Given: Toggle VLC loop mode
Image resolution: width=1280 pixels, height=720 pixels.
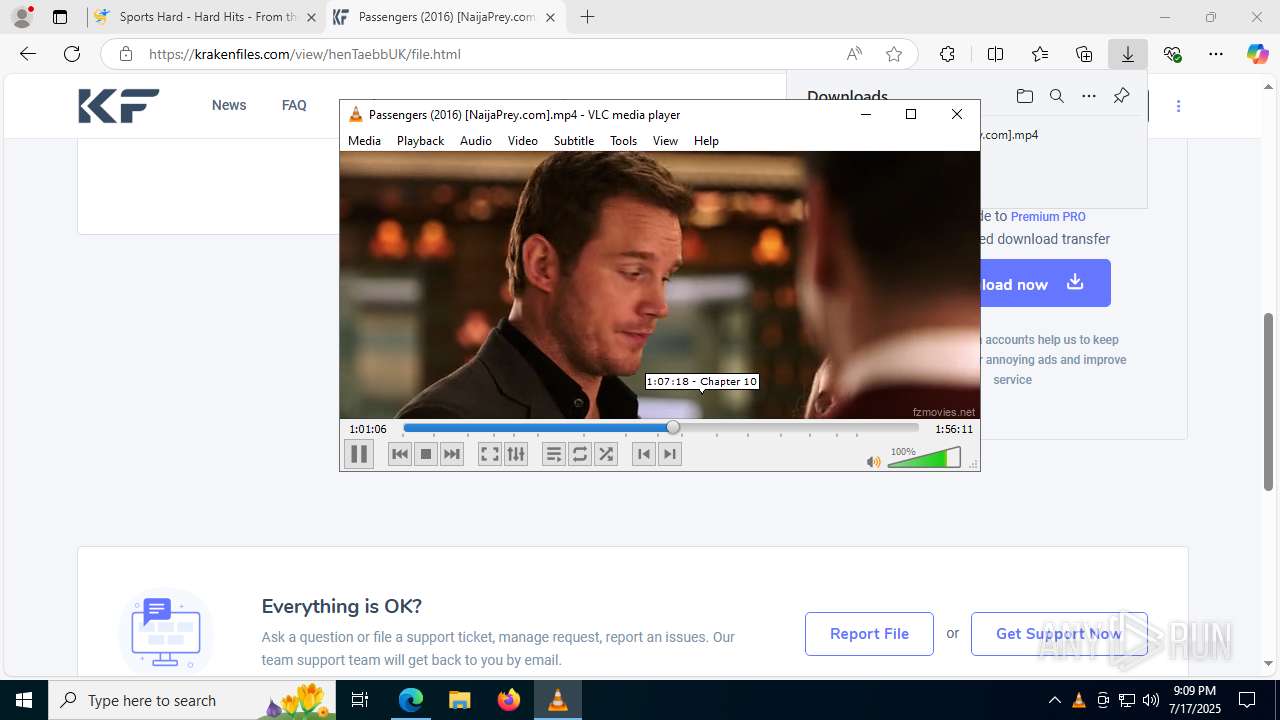Looking at the screenshot, I should point(580,454).
